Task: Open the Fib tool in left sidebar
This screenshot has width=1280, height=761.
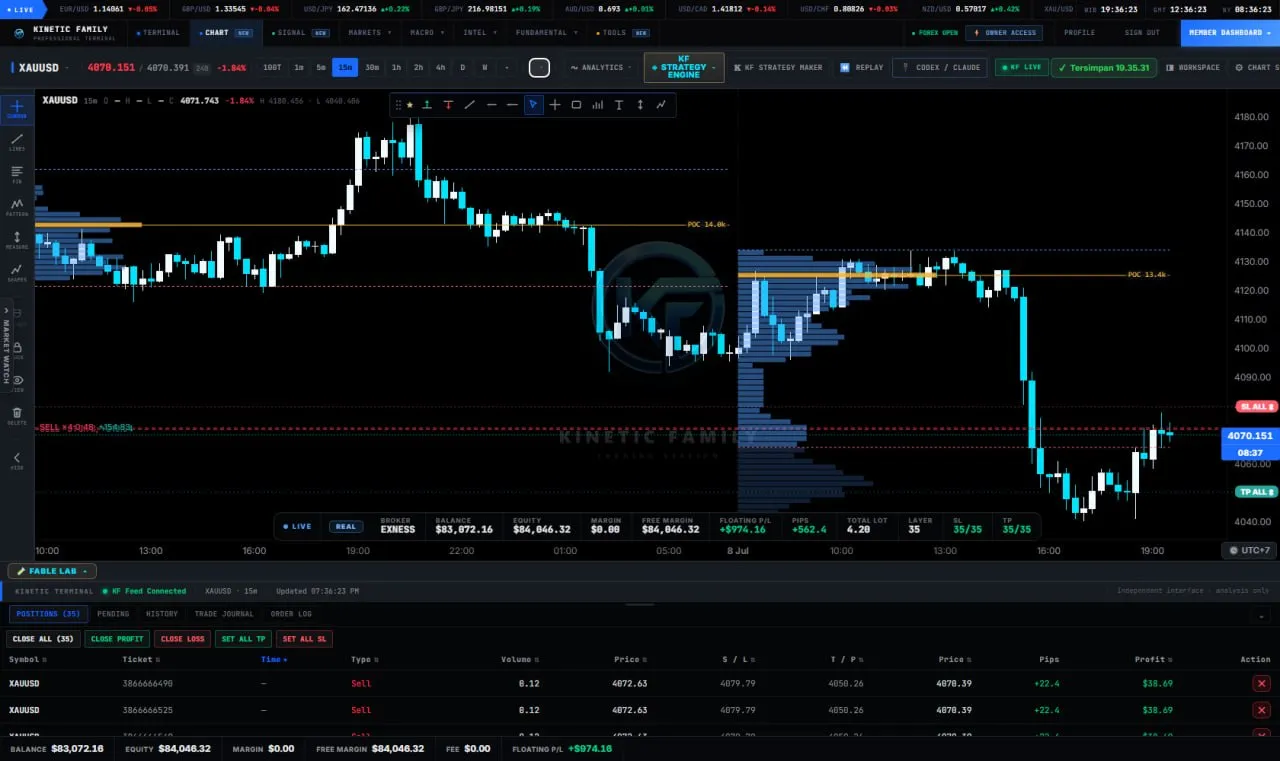Action: (x=17, y=174)
